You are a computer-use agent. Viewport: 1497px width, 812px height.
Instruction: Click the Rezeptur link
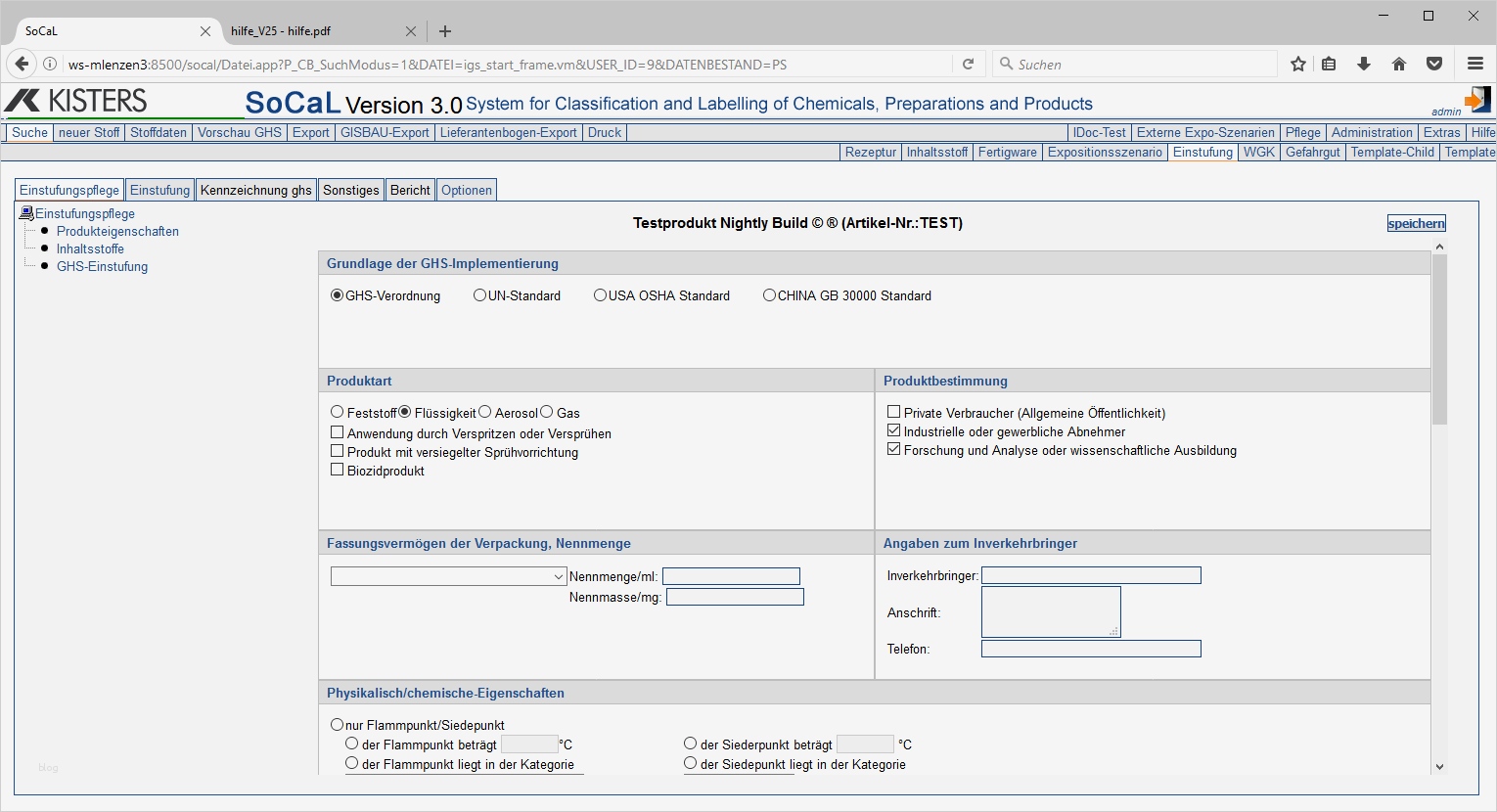point(871,152)
